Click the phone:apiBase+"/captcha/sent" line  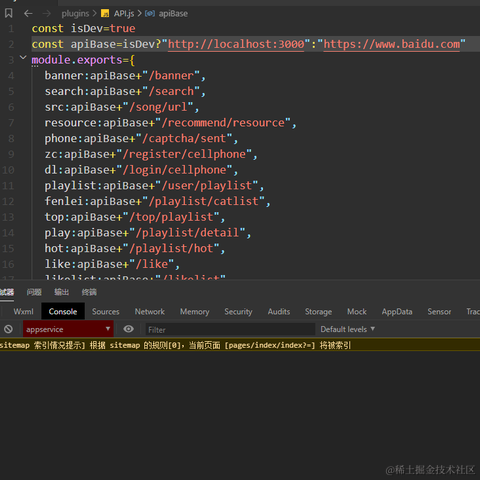(141, 138)
